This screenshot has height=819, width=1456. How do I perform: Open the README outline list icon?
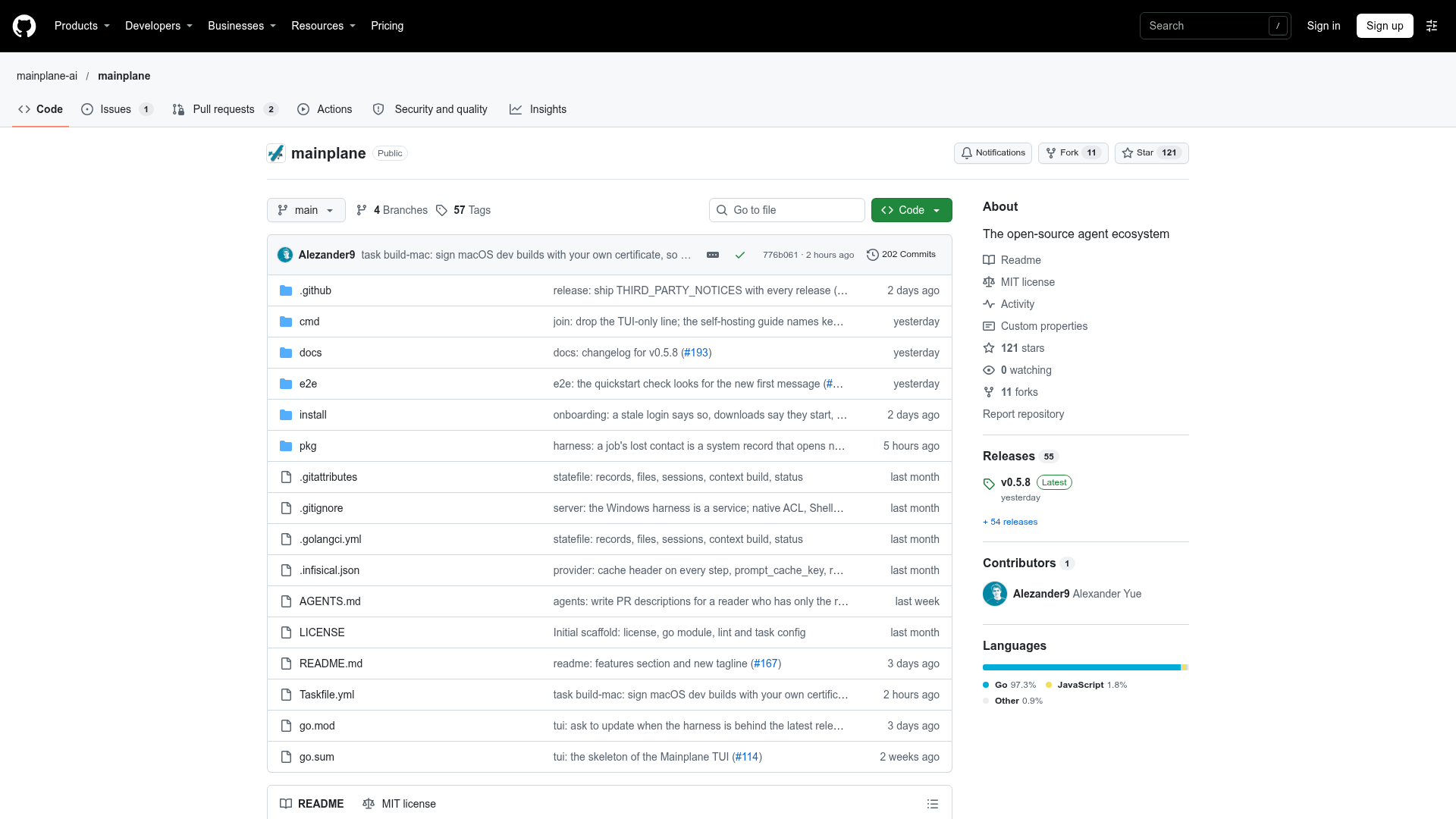(x=933, y=804)
